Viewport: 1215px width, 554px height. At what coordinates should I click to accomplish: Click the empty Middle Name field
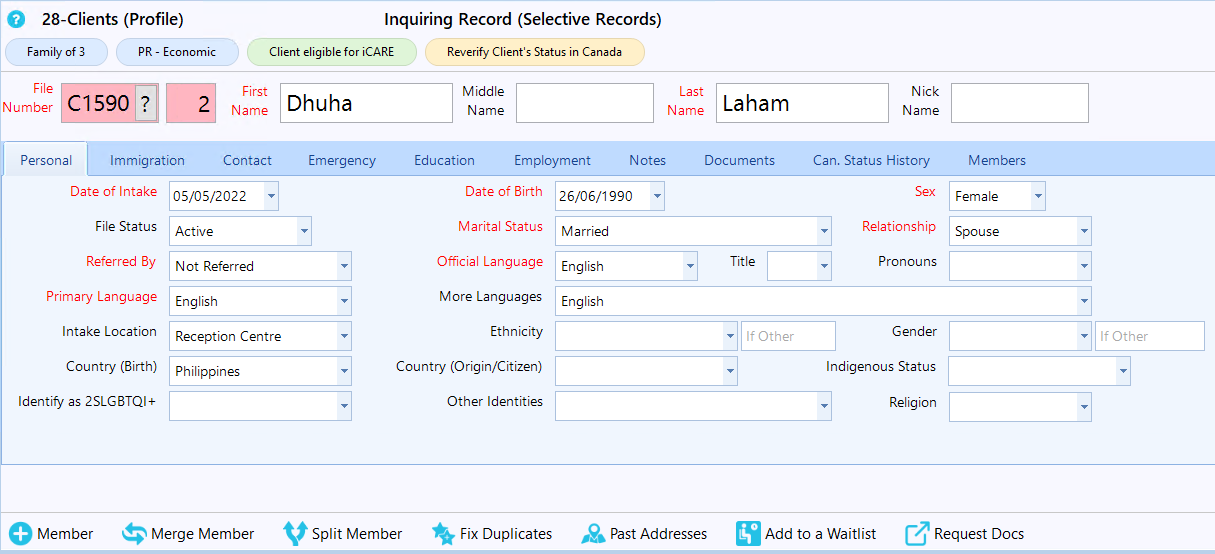[x=585, y=103]
